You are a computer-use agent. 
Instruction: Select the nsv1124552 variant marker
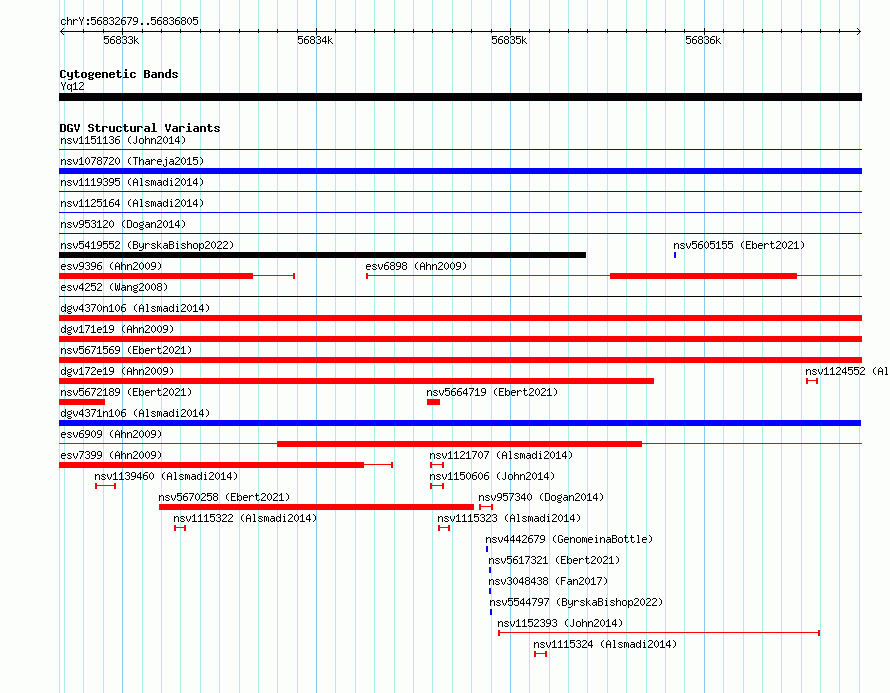812,381
